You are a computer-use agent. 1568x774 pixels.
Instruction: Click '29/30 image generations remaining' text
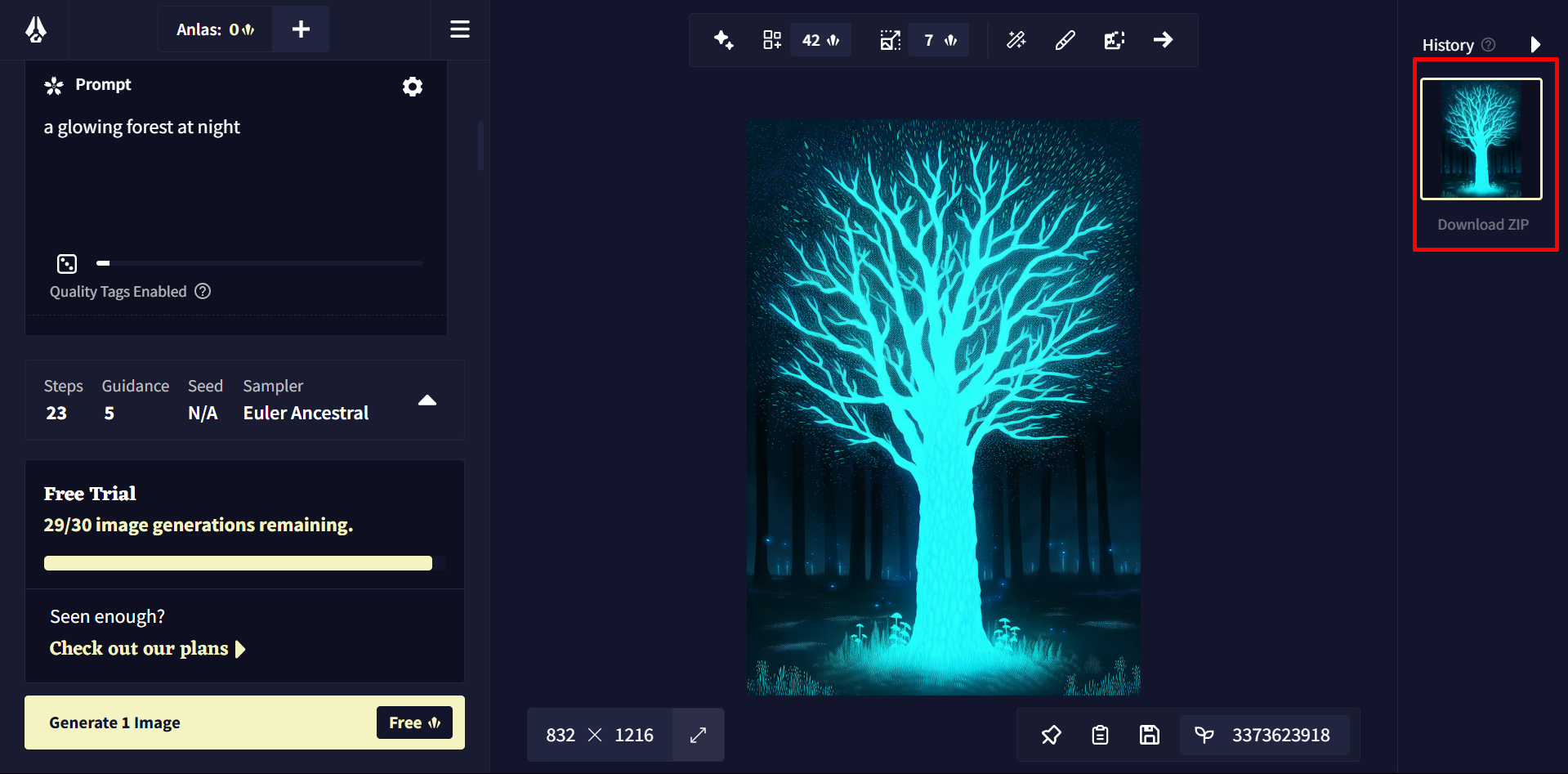[199, 525]
